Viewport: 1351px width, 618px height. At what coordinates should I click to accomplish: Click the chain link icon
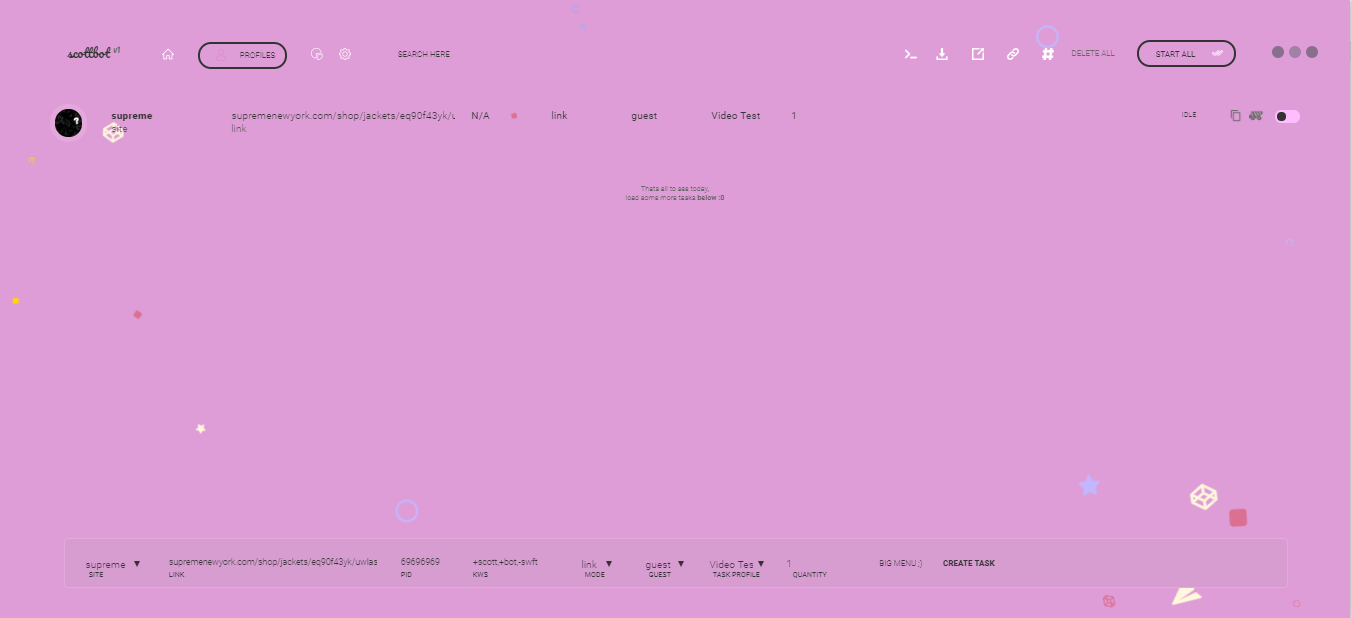click(x=1013, y=54)
